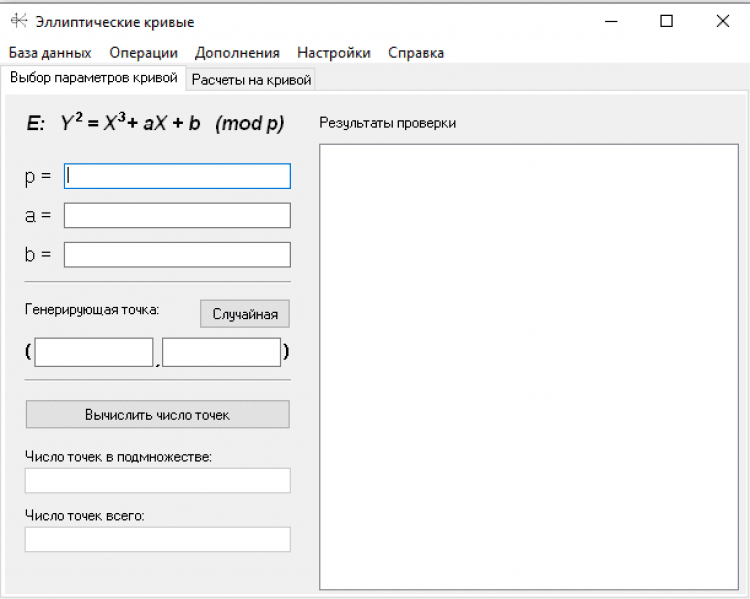The width and height of the screenshot is (750, 599).
Task: Switch to the Расчеты на кривой tab
Action: [252, 80]
